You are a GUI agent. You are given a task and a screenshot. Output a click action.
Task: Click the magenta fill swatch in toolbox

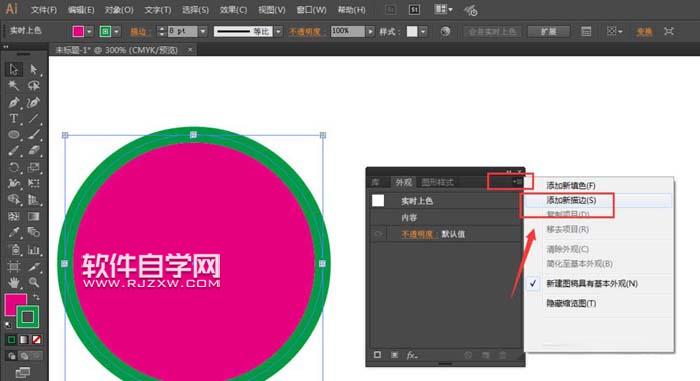coord(15,305)
